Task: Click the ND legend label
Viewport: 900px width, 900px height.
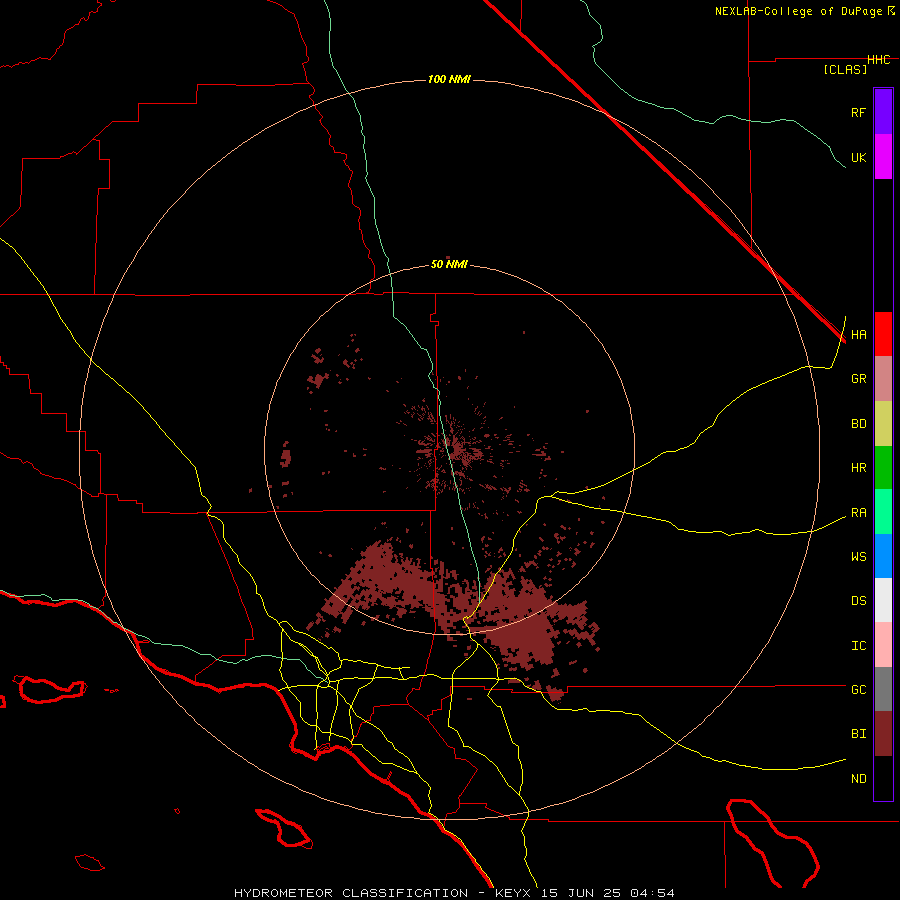Action: coord(858,779)
